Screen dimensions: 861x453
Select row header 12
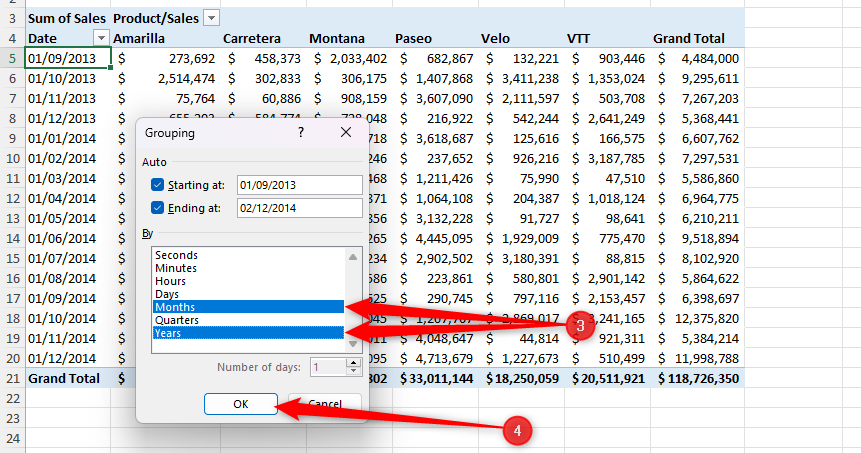(x=12, y=198)
